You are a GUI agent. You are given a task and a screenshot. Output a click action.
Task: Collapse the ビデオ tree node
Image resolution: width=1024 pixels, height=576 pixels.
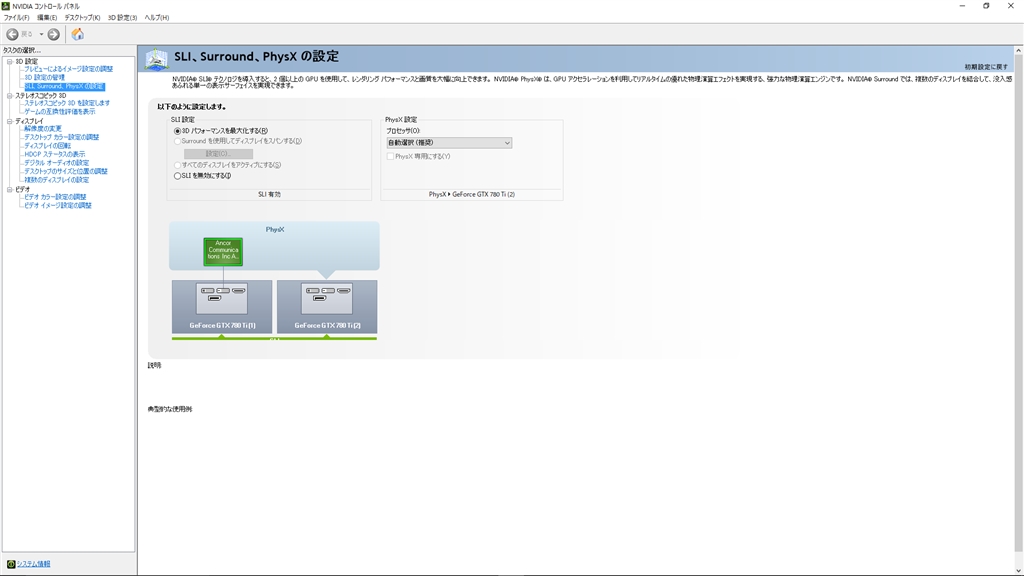pyautogui.click(x=9, y=189)
